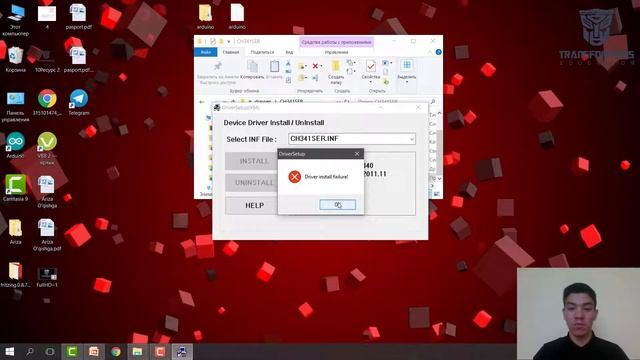Select the Arduino IDE desktop shortcut
Image resolution: width=640 pixels, height=360 pixels.
pos(16,145)
